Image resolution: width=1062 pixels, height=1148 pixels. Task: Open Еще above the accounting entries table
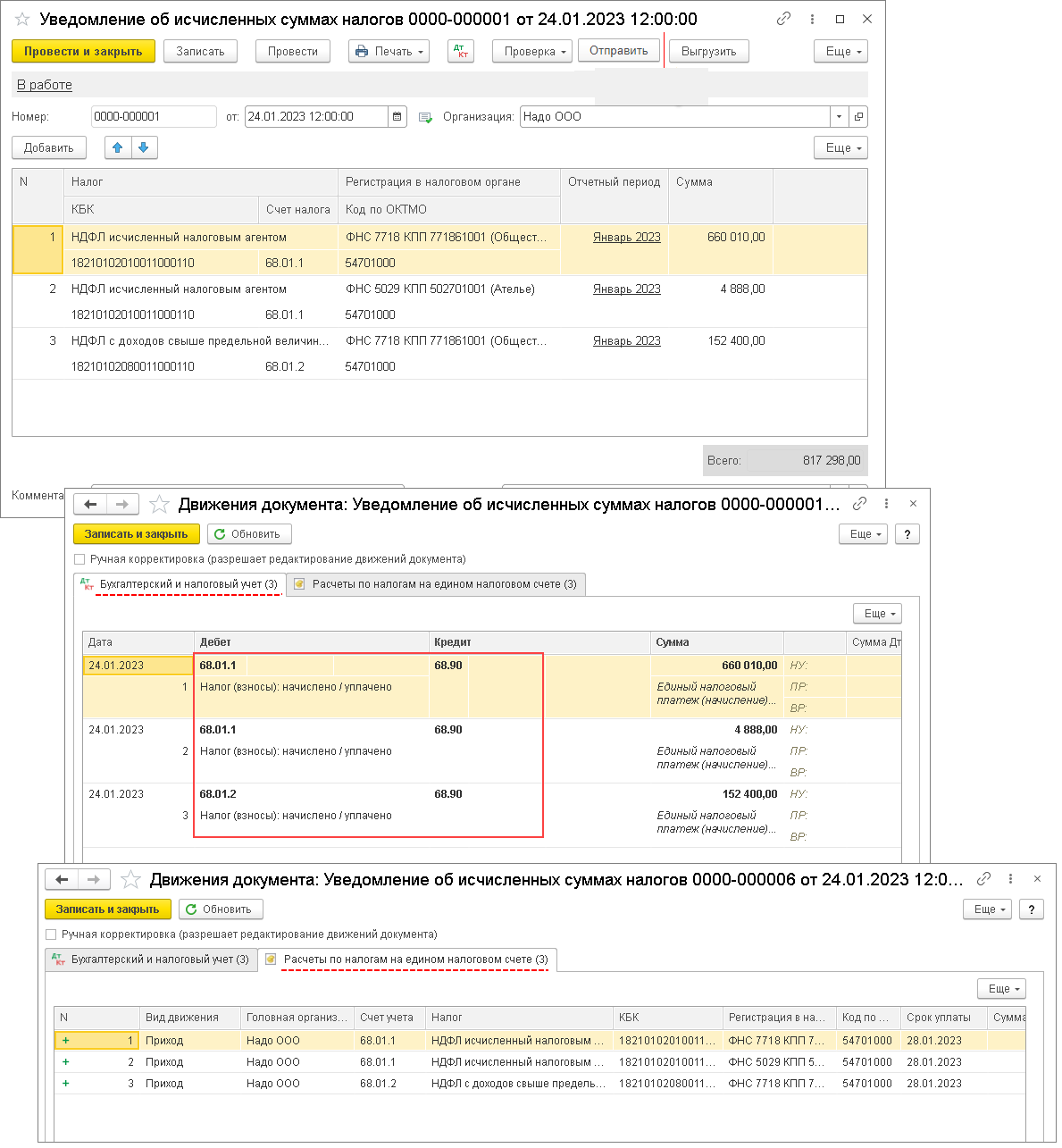click(877, 613)
